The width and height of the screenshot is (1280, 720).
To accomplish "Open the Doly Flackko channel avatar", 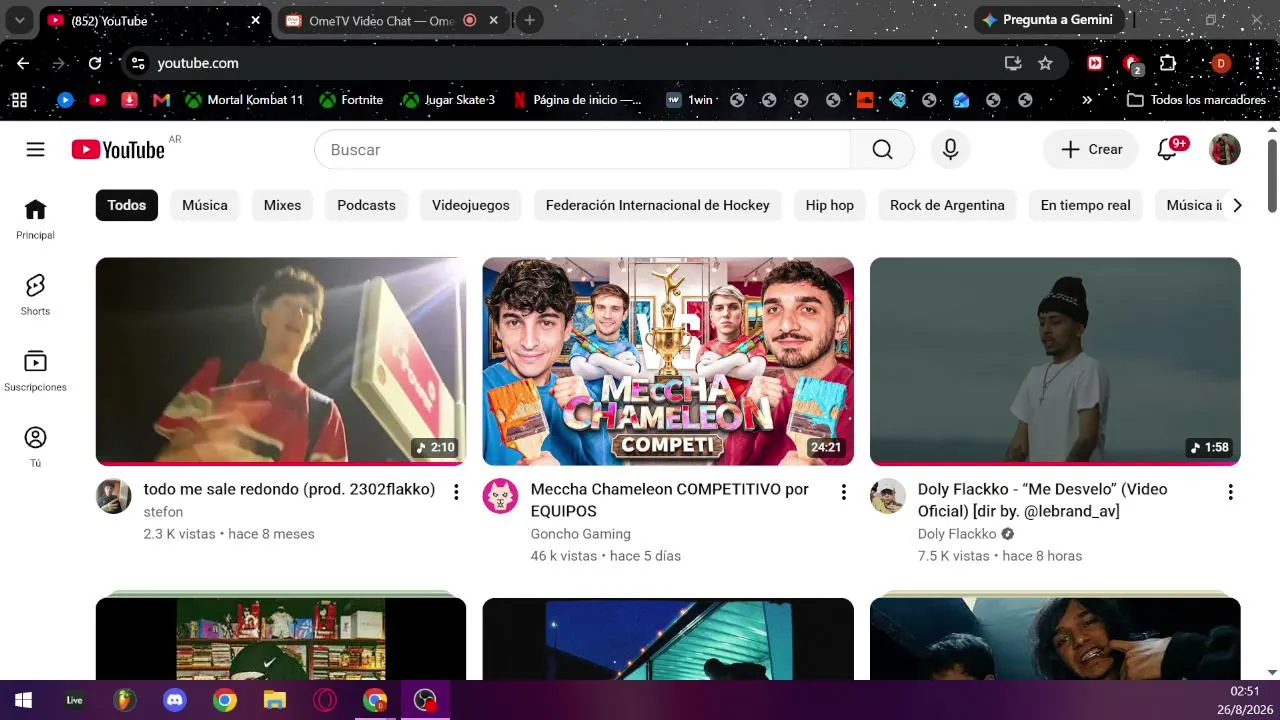I will pyautogui.click(x=887, y=496).
